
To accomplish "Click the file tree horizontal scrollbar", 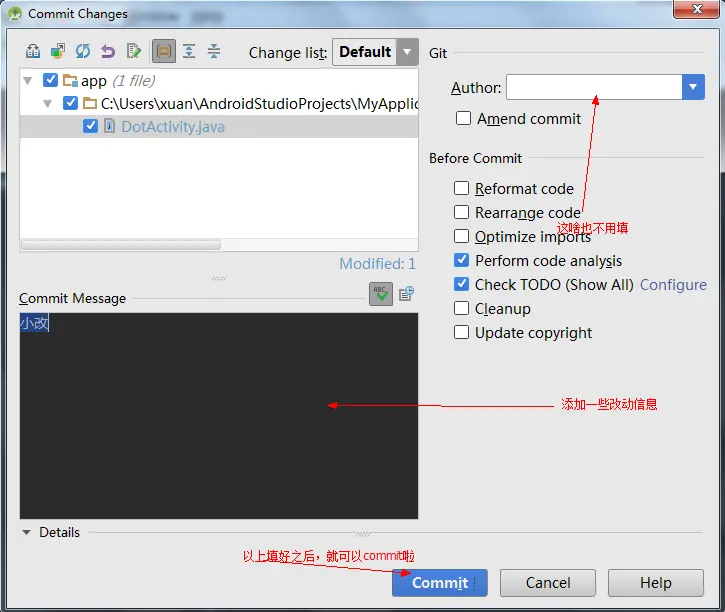I will [121, 245].
